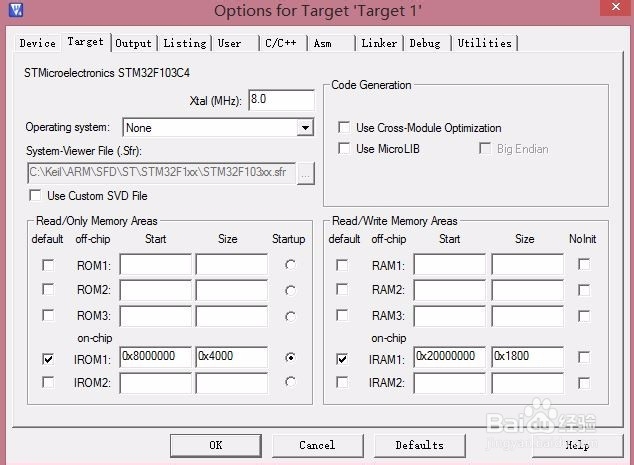This screenshot has height=465, width=634.
Task: Click the Keil uVision title bar icon
Action: pyautogui.click(x=15, y=9)
